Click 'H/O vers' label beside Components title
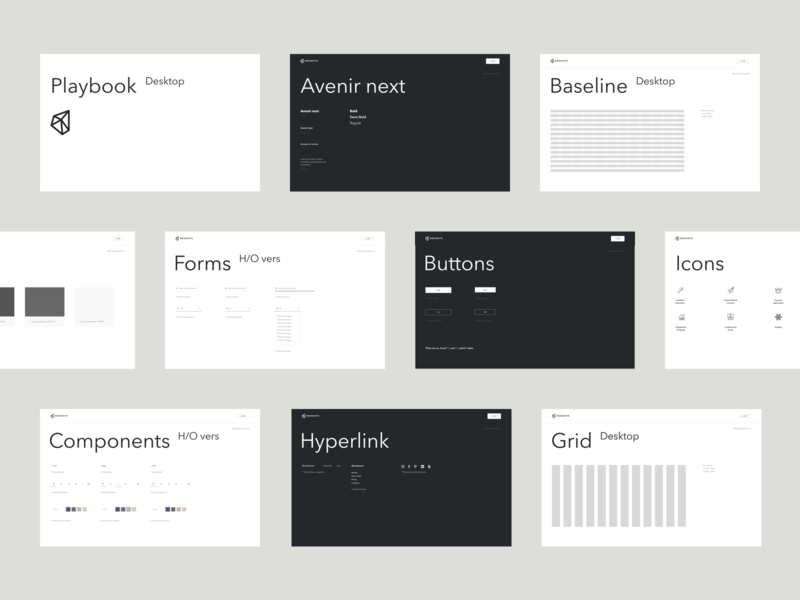 [x=198, y=436]
